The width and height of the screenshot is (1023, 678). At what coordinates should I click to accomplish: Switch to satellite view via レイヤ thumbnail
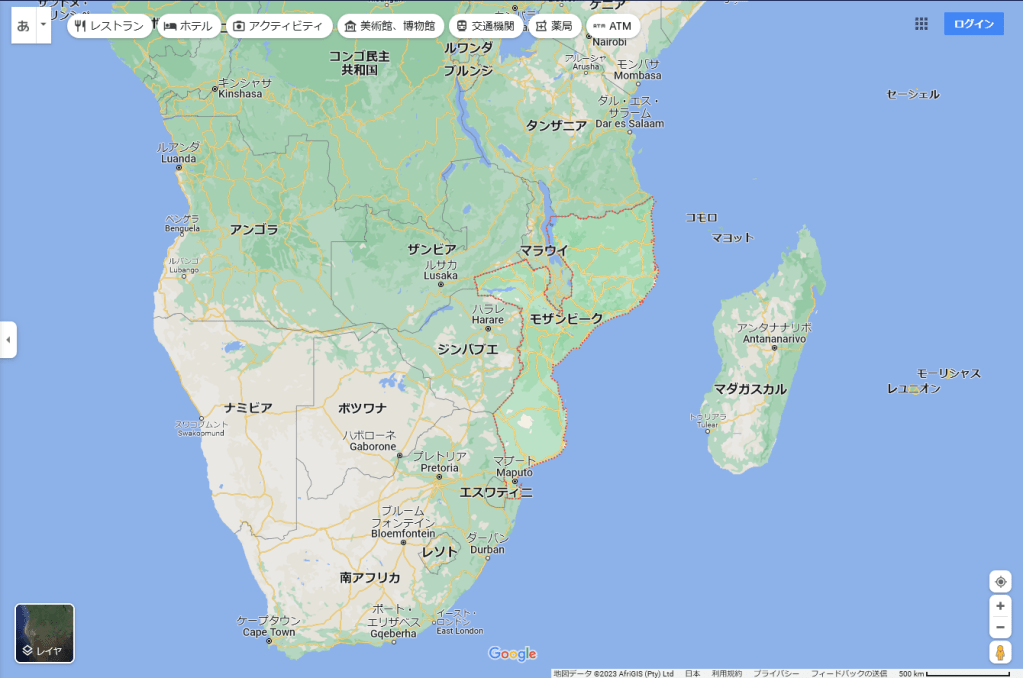(44, 633)
